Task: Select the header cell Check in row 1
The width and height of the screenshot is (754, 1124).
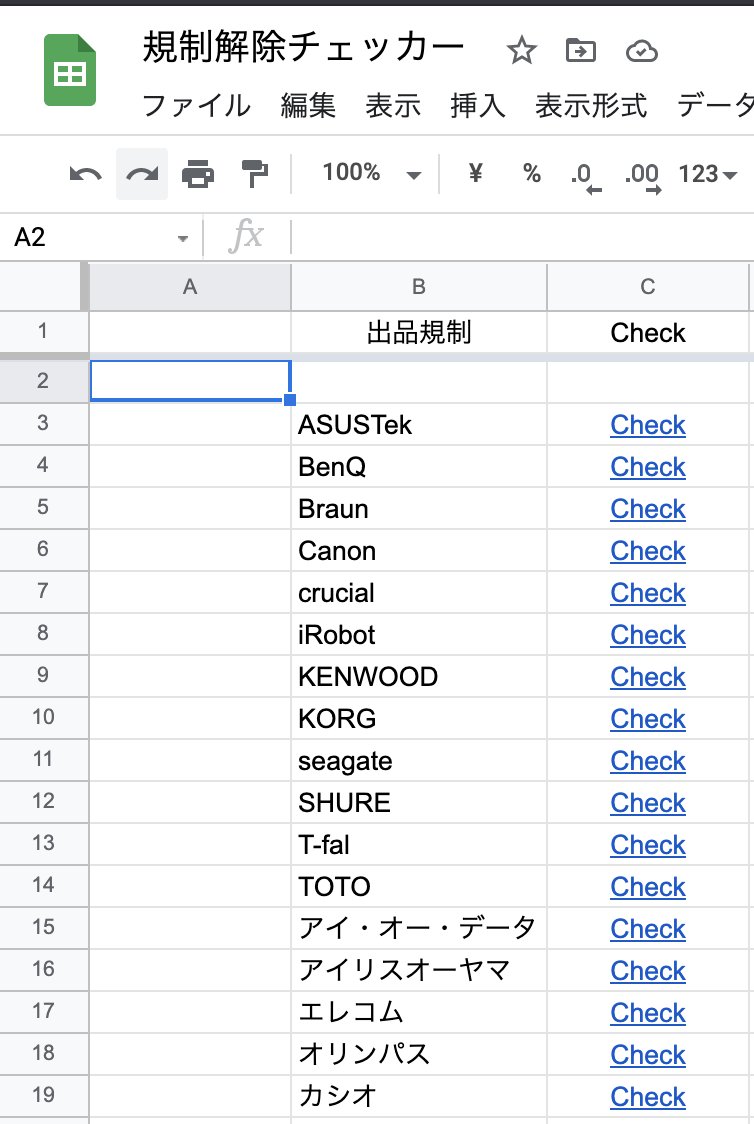Action: [648, 332]
